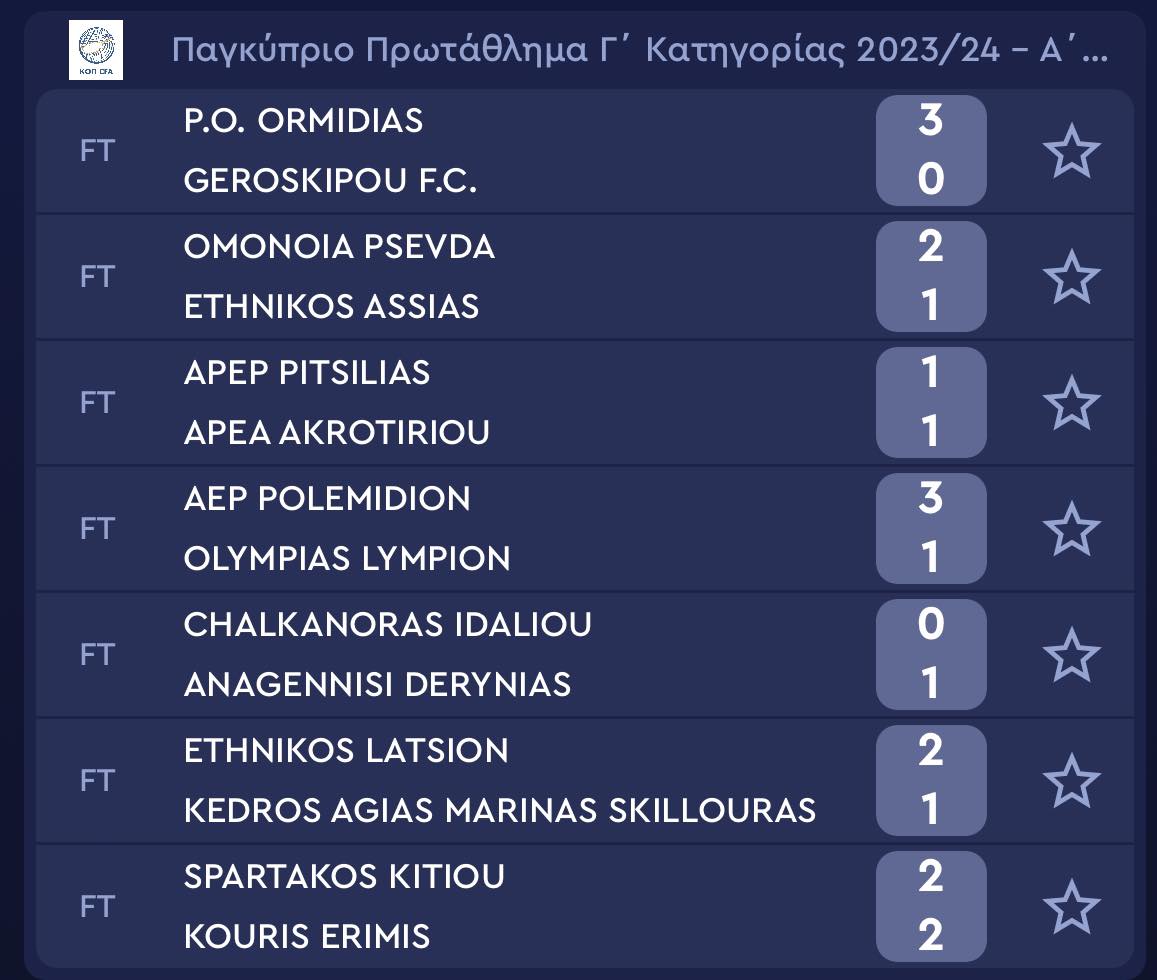Open the KOP CFA league logo
Image resolution: width=1157 pixels, height=980 pixels.
click(x=96, y=49)
